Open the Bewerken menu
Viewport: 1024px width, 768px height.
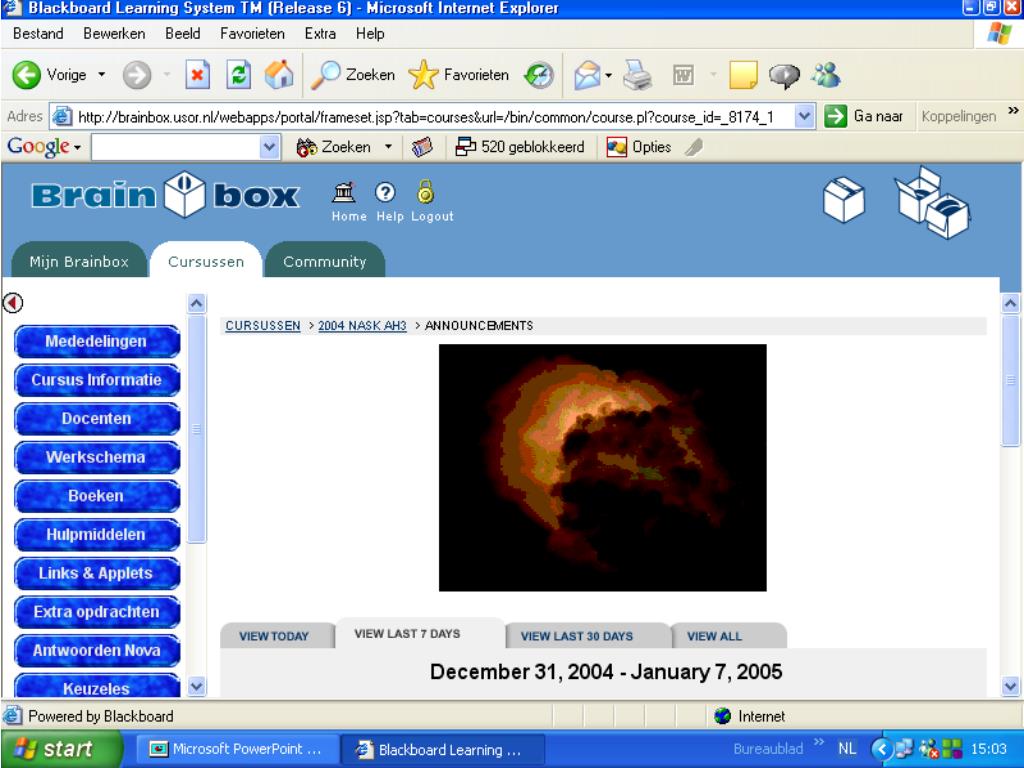[114, 34]
